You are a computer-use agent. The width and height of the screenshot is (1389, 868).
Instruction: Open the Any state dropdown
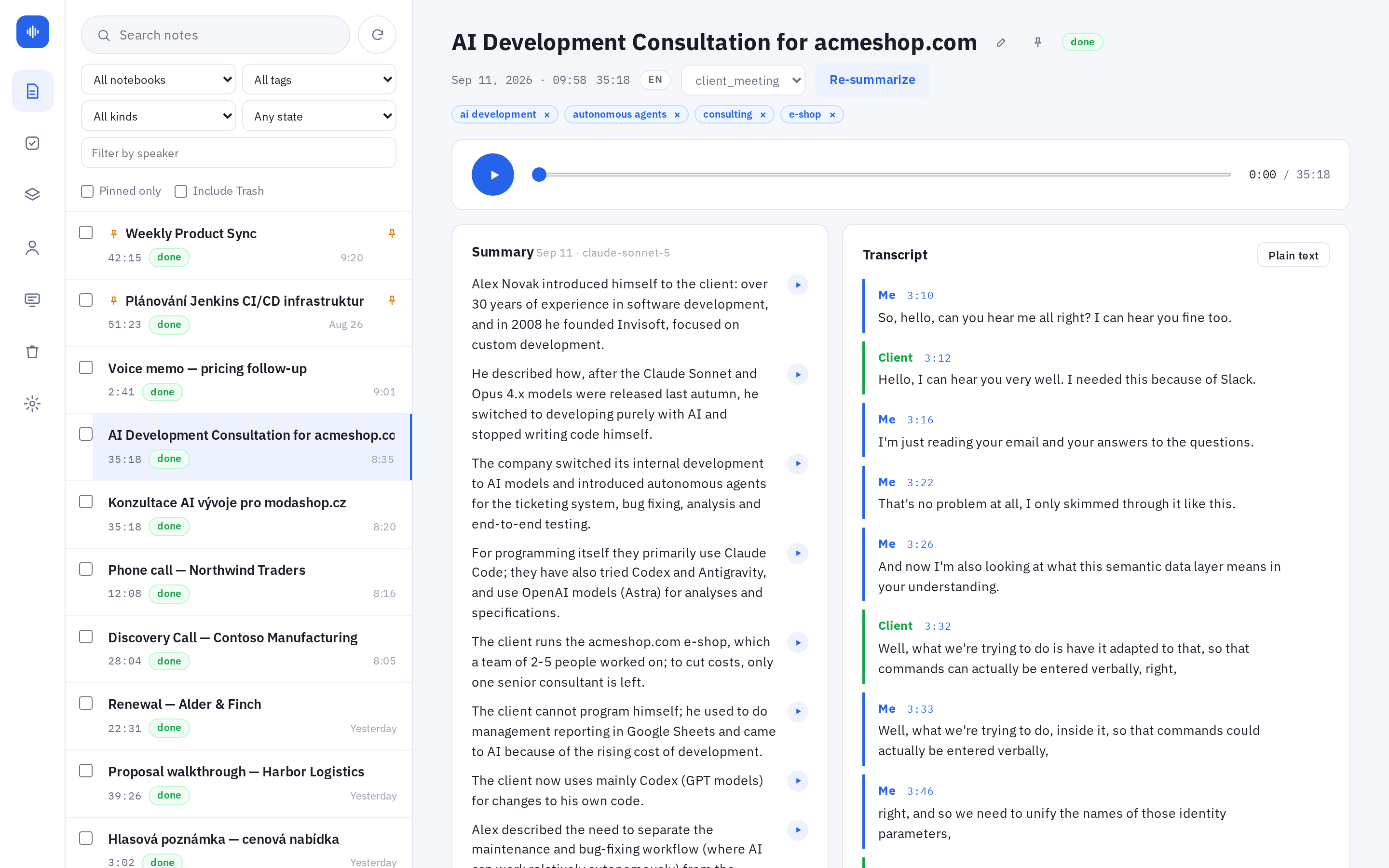[319, 117]
